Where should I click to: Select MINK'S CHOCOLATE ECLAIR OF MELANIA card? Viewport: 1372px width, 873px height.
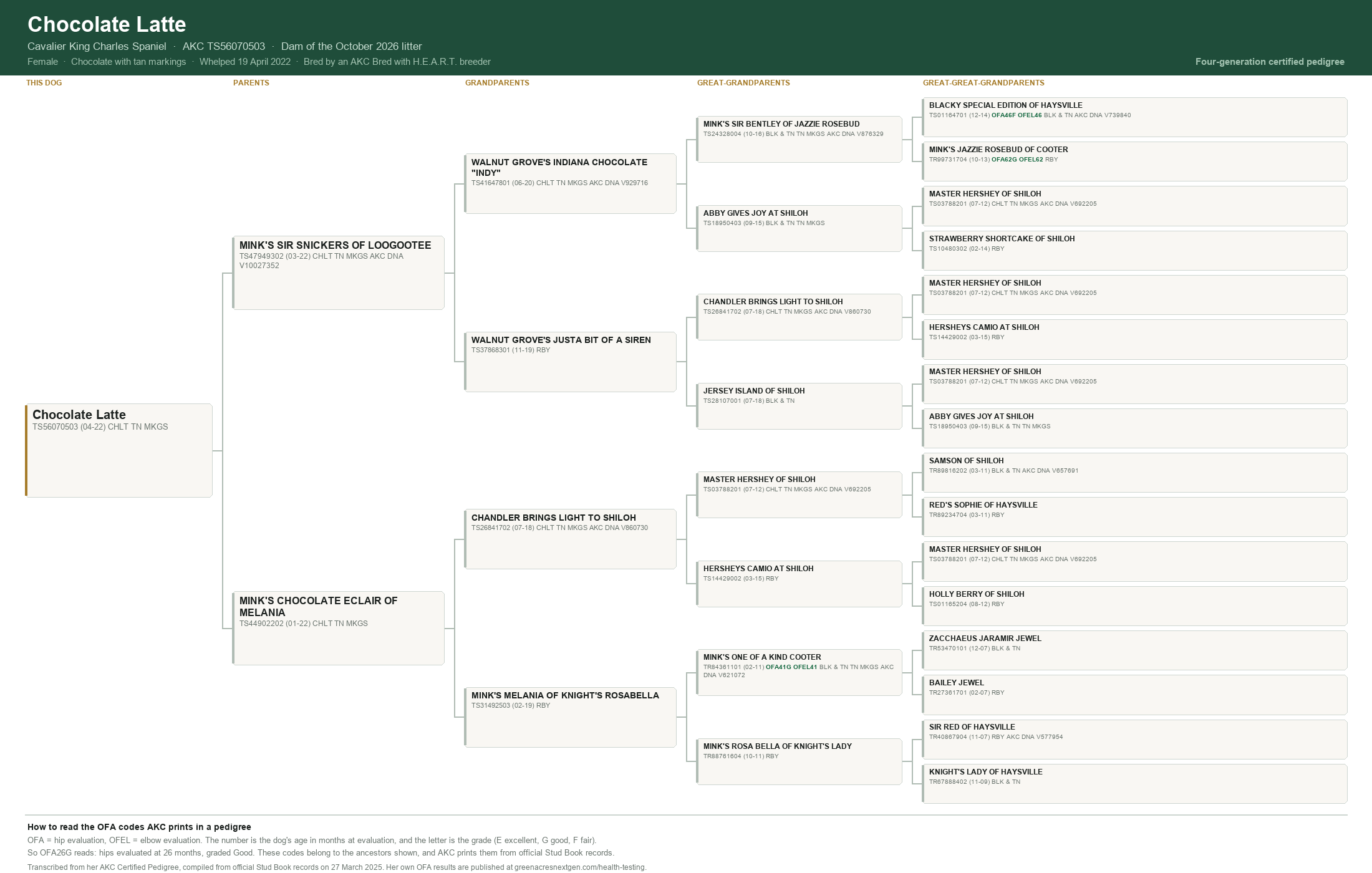[338, 628]
